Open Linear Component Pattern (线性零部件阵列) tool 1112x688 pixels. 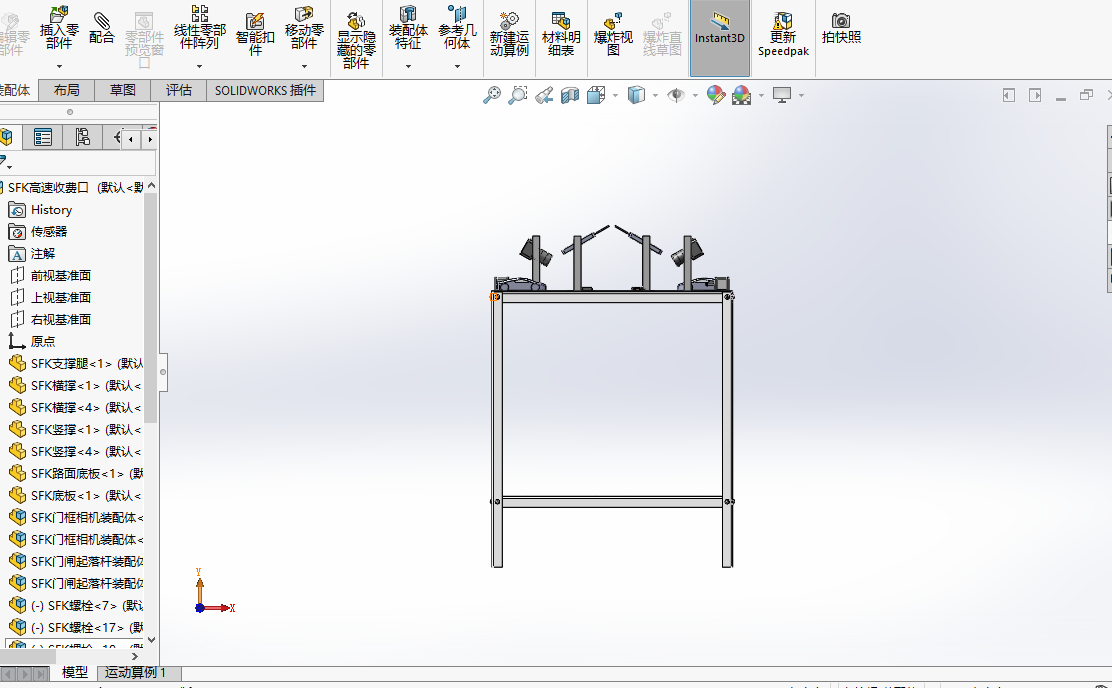coord(199,28)
